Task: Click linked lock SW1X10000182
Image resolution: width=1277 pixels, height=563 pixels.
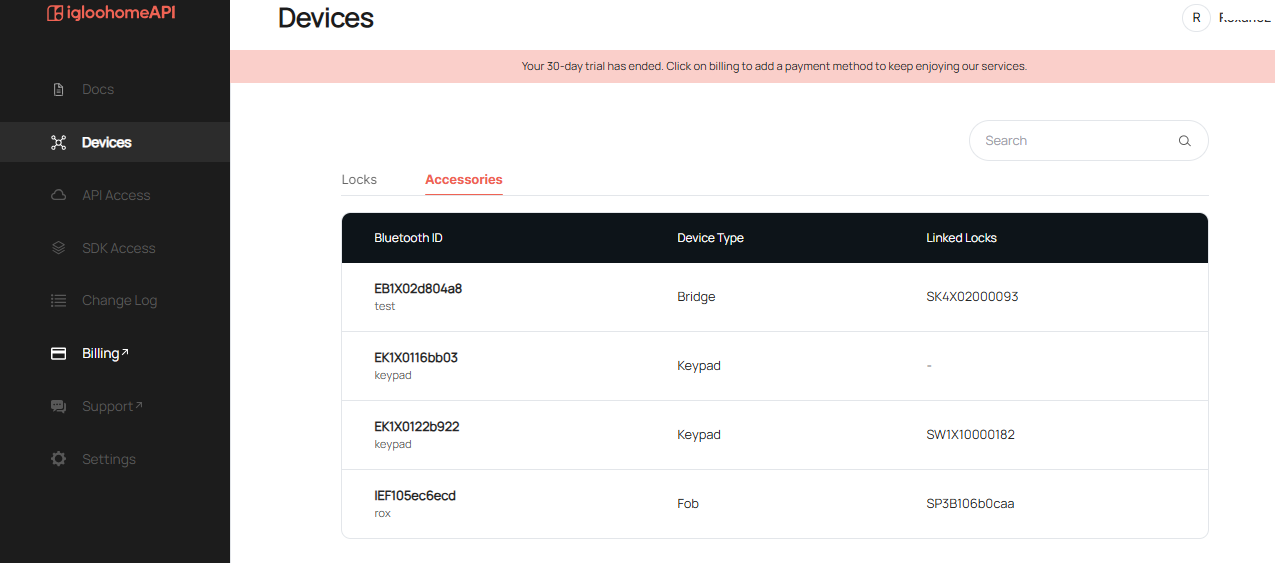Action: click(x=971, y=435)
